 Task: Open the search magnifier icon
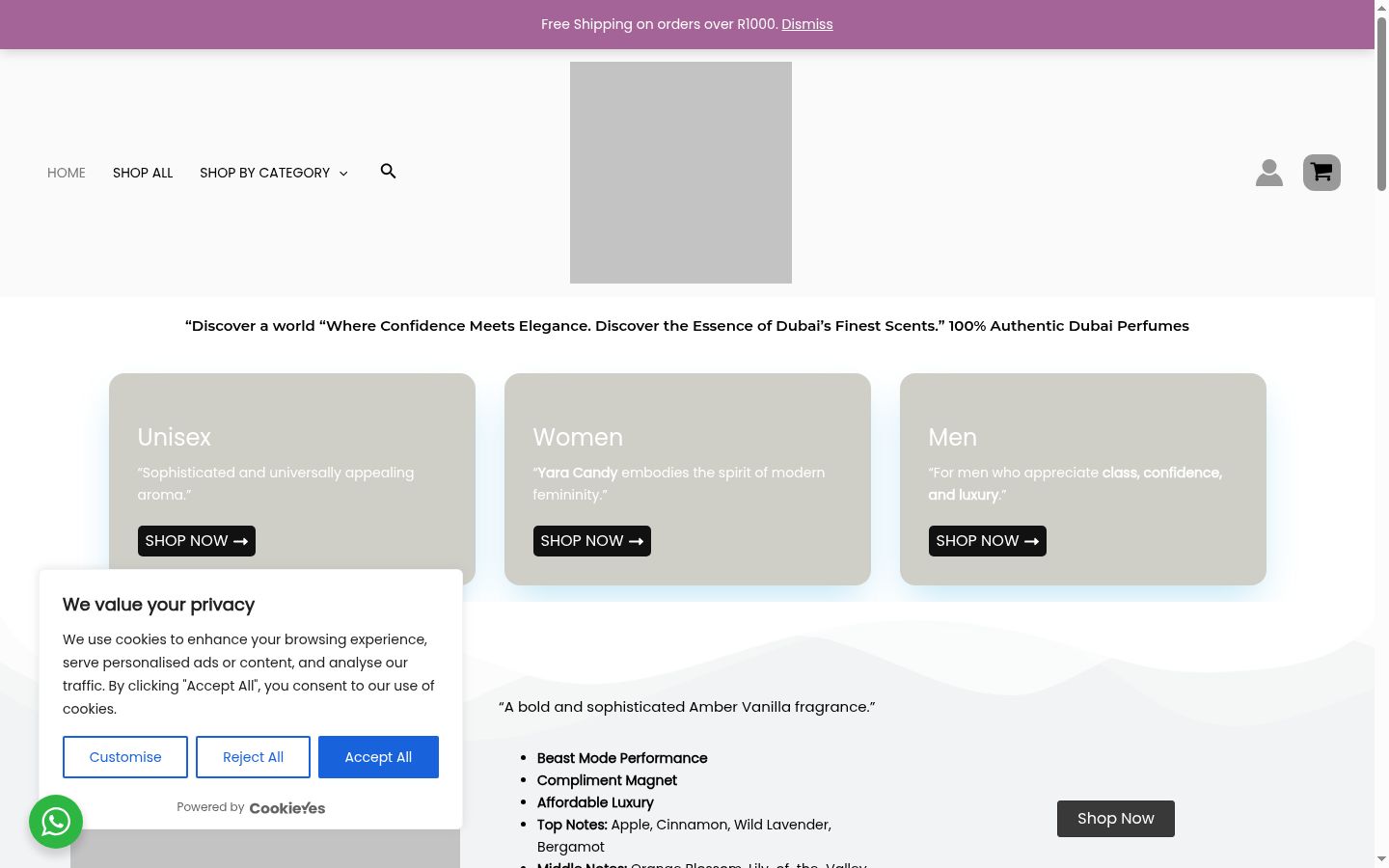[388, 172]
